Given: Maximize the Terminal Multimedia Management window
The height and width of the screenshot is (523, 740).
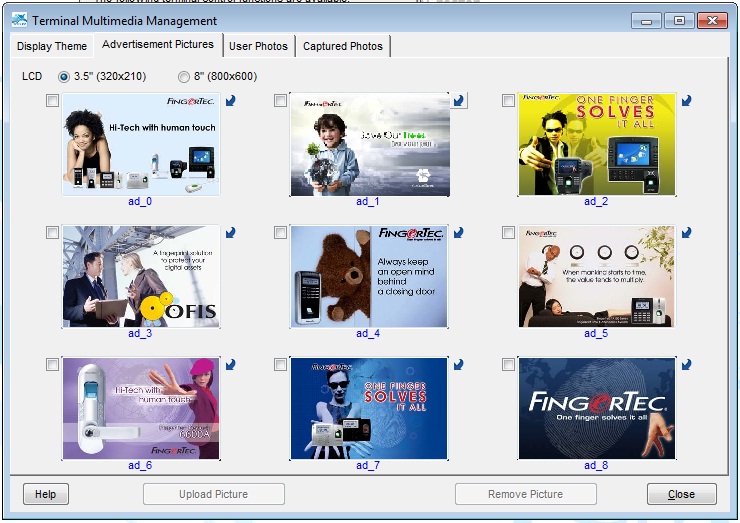Looking at the screenshot, I should click(x=679, y=21).
